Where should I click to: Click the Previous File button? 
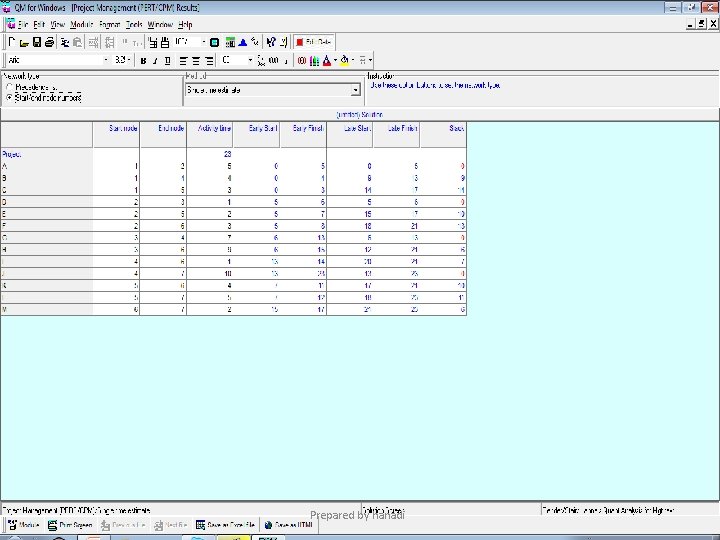coord(123,525)
